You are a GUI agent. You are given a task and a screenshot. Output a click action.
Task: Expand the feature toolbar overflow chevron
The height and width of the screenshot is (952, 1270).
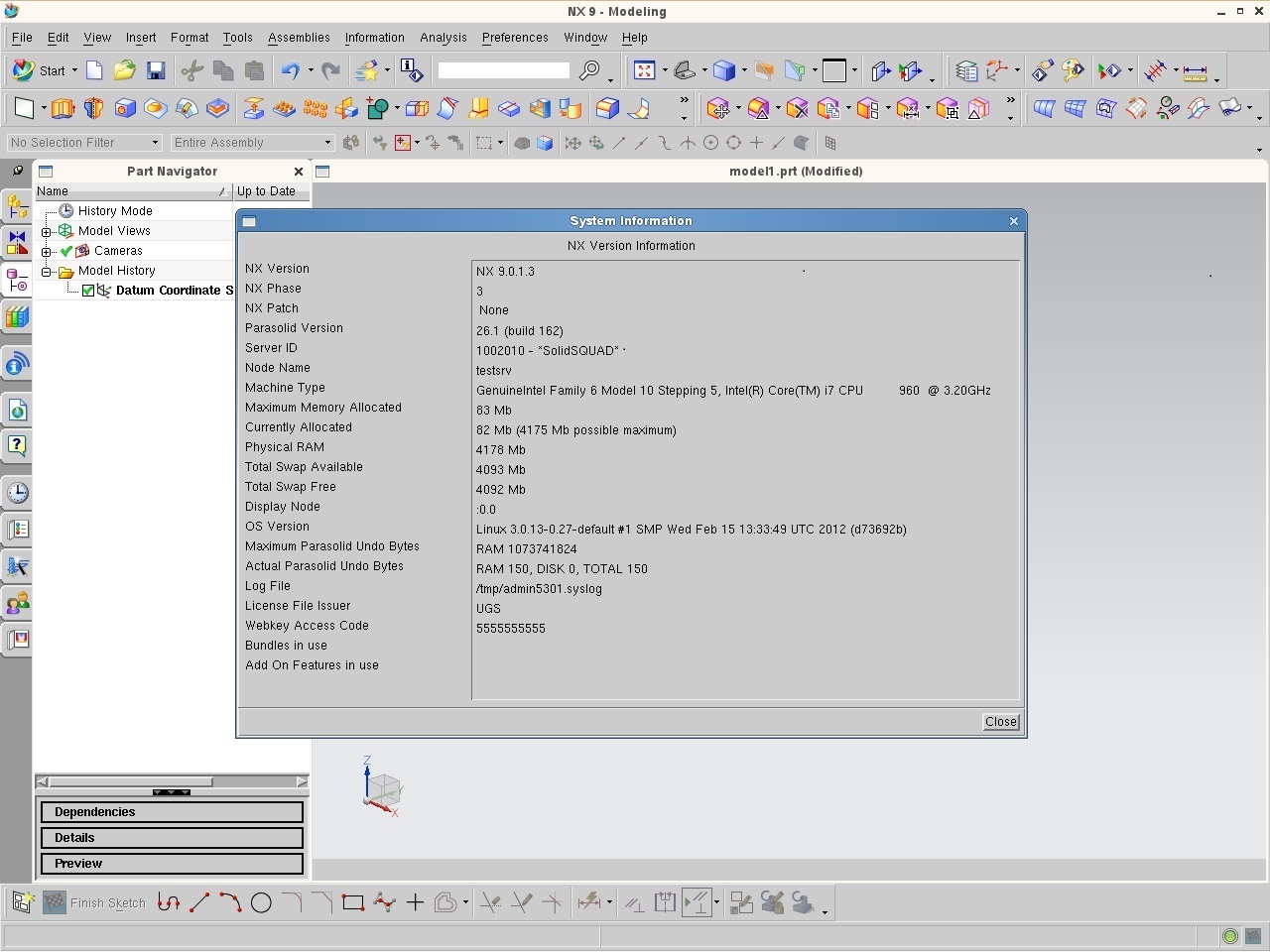[x=684, y=101]
